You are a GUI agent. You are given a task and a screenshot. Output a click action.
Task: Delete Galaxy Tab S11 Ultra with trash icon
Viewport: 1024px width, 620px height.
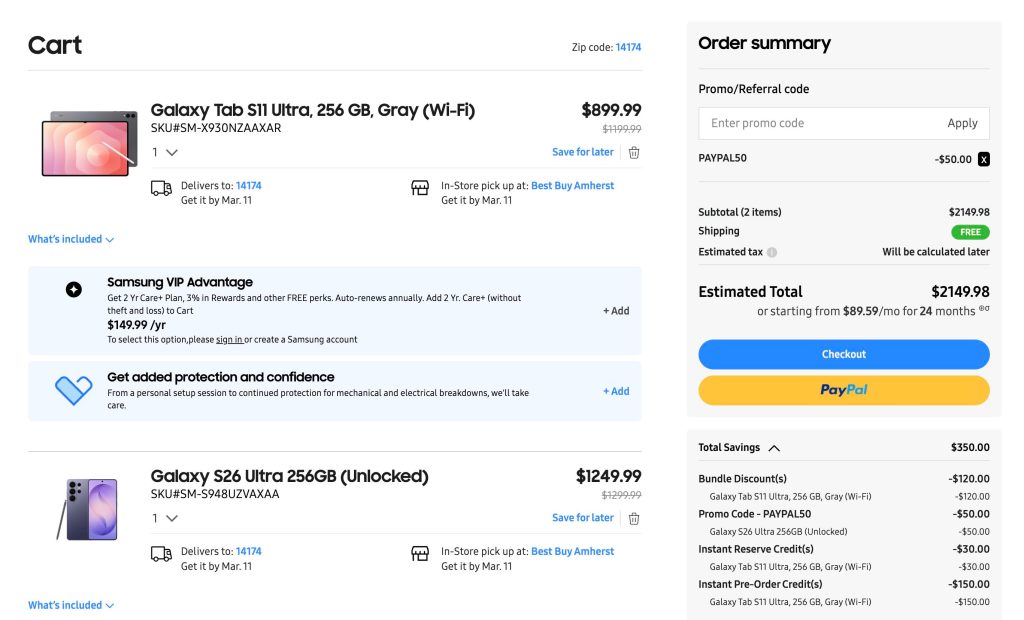pos(634,152)
